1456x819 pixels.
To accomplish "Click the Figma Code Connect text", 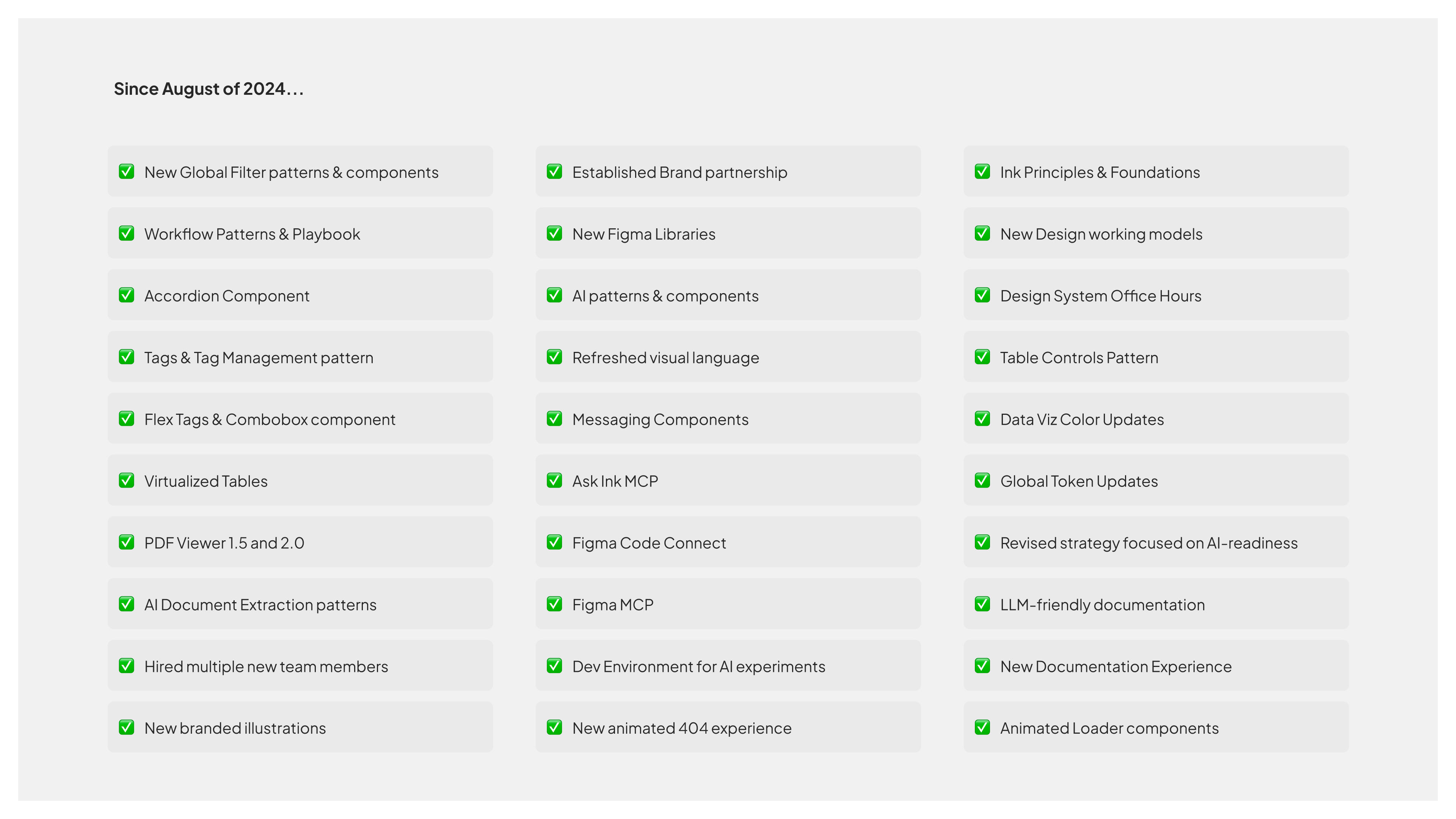I will tap(649, 543).
